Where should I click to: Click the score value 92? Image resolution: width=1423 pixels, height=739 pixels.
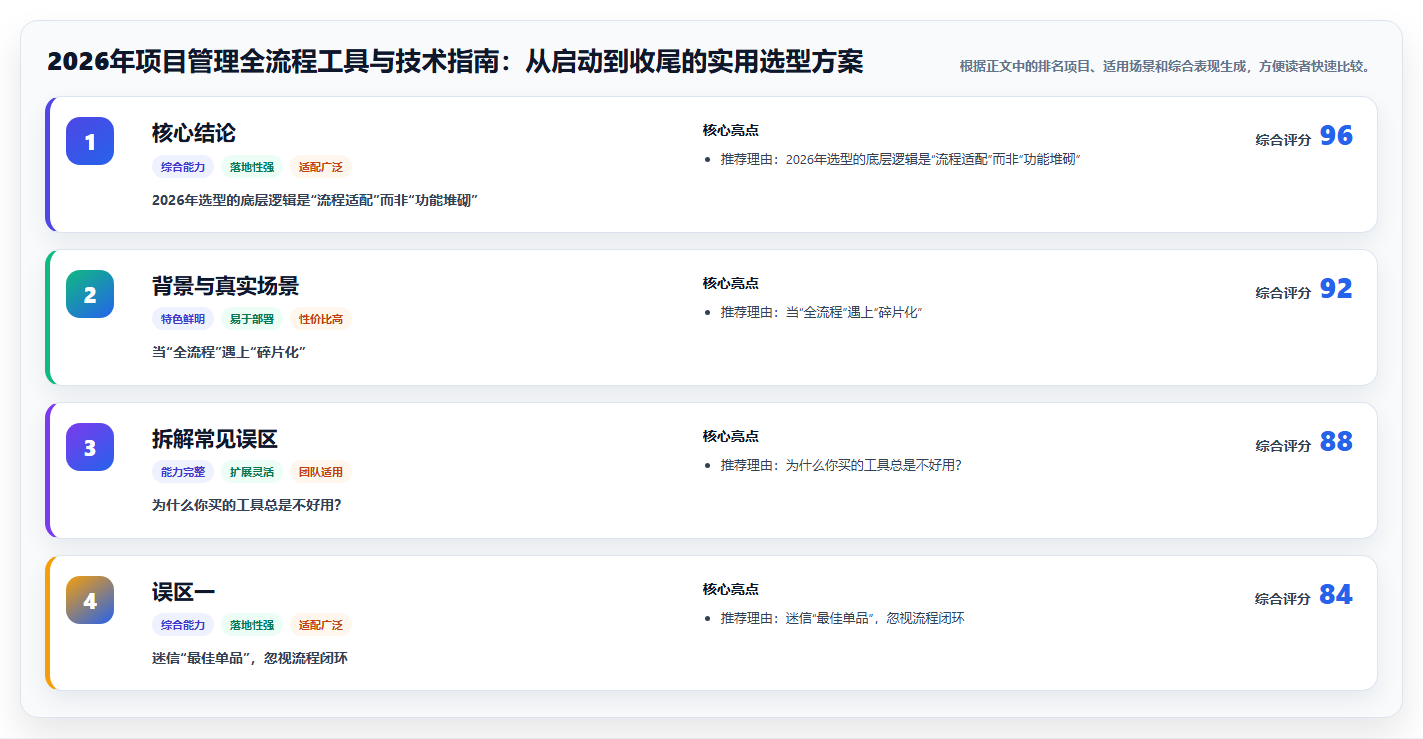click(x=1336, y=289)
